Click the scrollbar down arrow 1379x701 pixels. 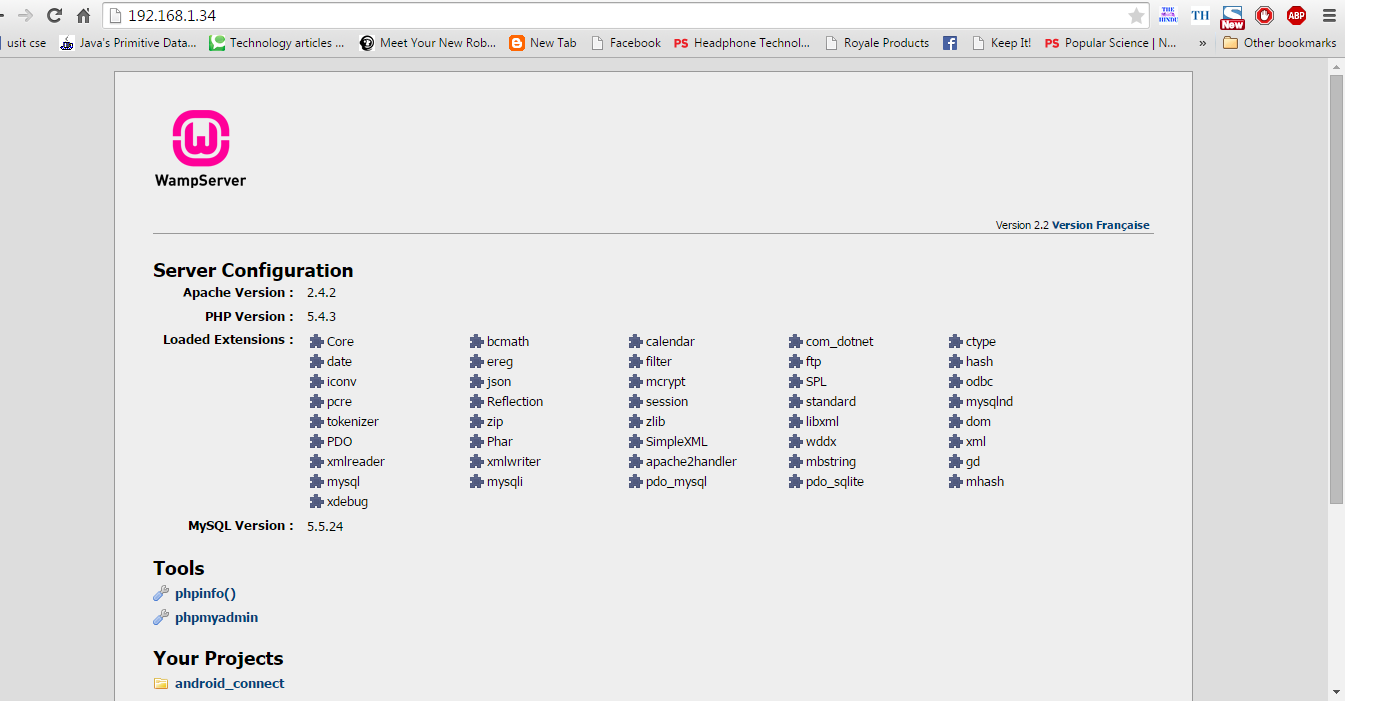tap(1336, 692)
